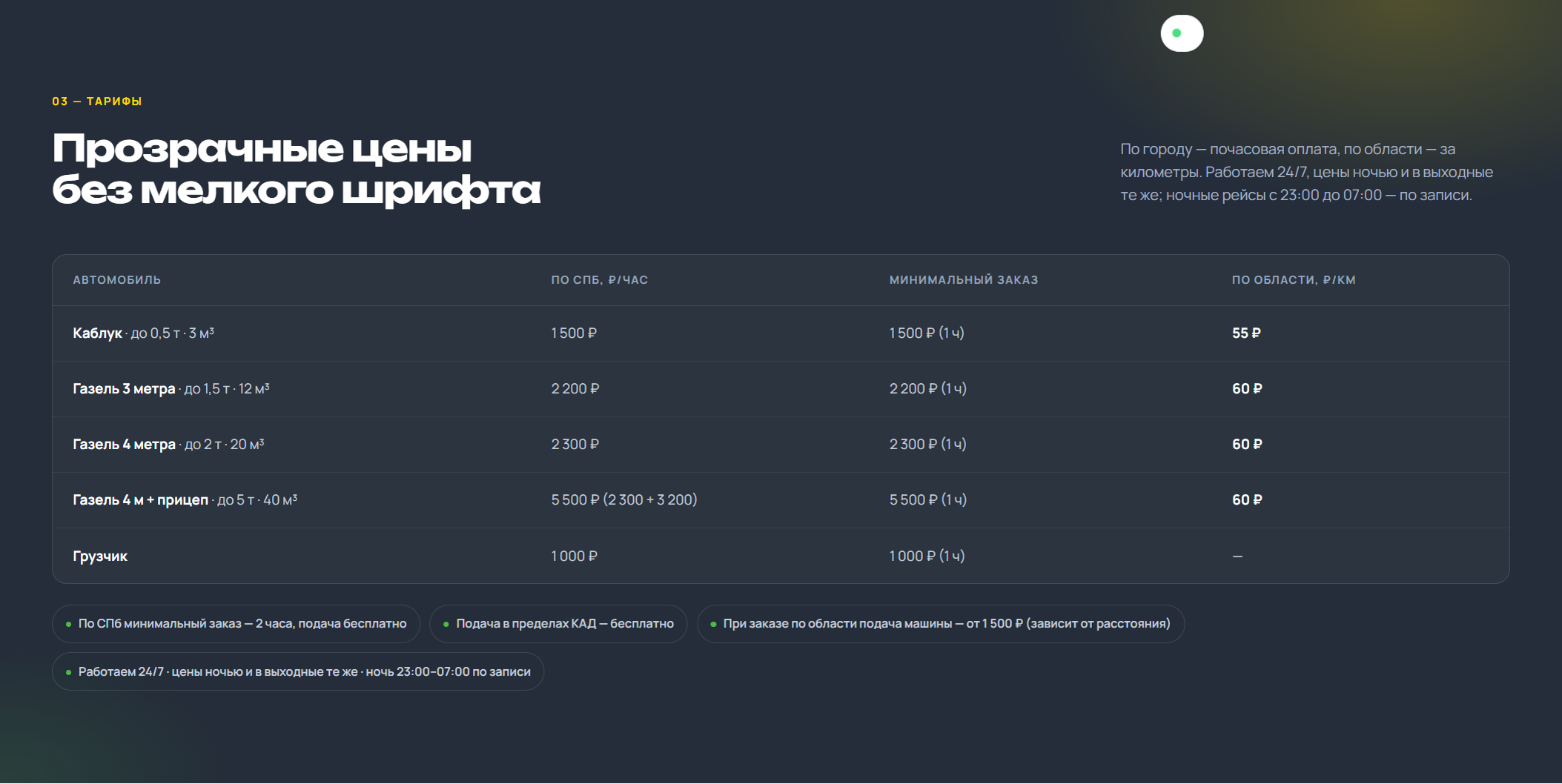Click the paragraph starting "По городу — почасовая оплата"
The height and width of the screenshot is (784, 1562).
(x=1307, y=172)
